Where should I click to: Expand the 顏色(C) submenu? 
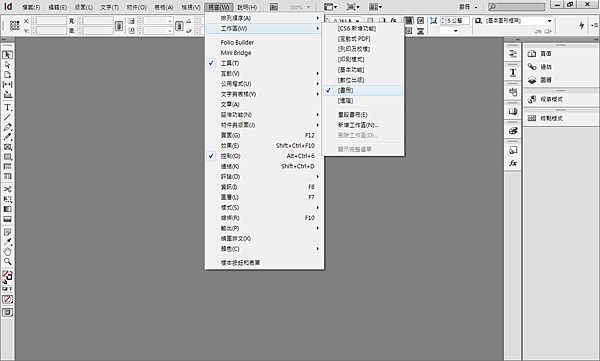[x=264, y=249]
